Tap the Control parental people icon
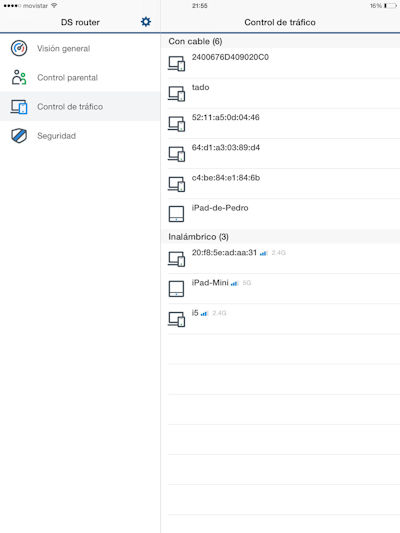400x533 pixels. (x=19, y=78)
